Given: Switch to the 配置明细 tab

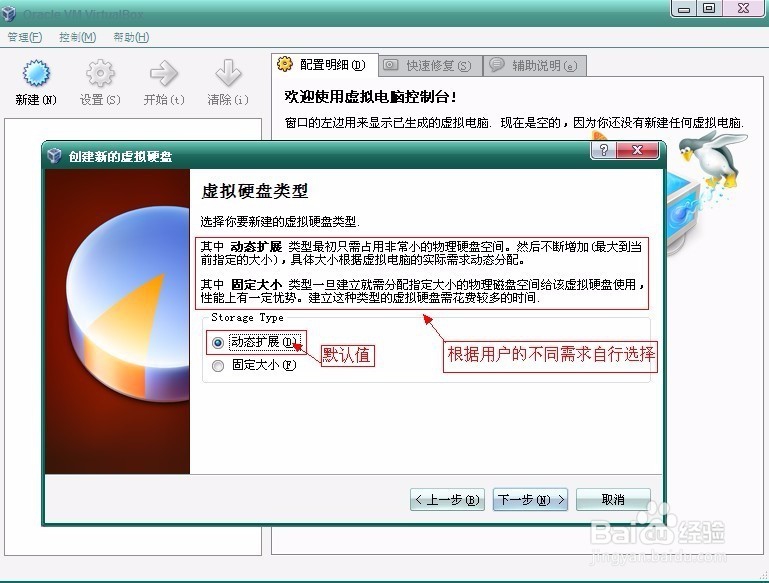Looking at the screenshot, I should point(324,65).
